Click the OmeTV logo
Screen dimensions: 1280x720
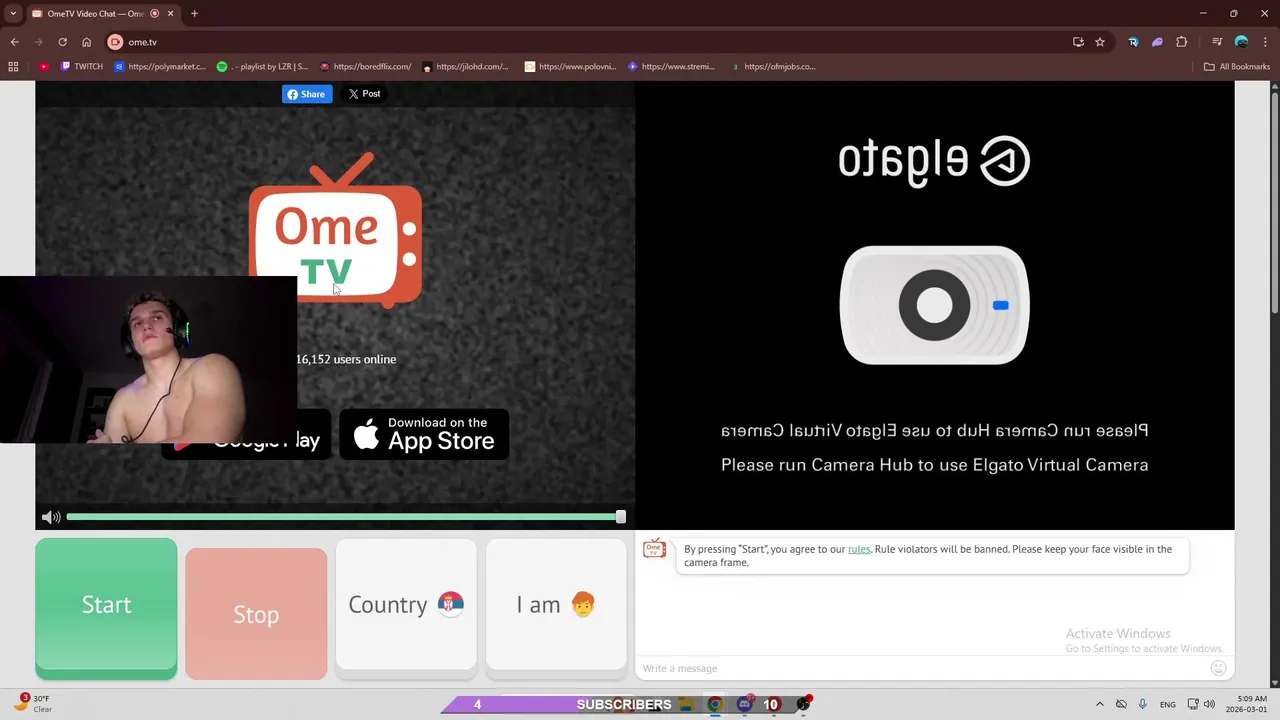pyautogui.click(x=335, y=228)
